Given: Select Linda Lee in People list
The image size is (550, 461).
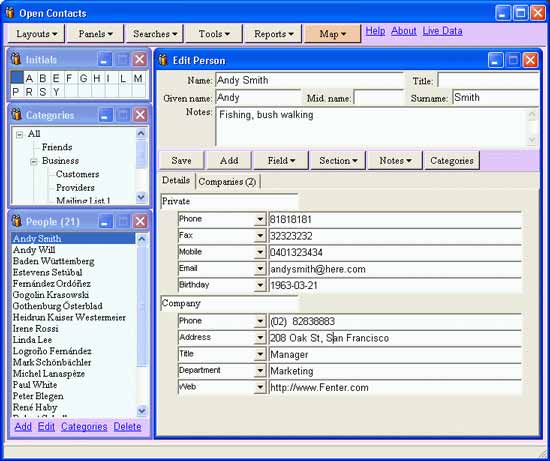Looking at the screenshot, I should point(73,340).
